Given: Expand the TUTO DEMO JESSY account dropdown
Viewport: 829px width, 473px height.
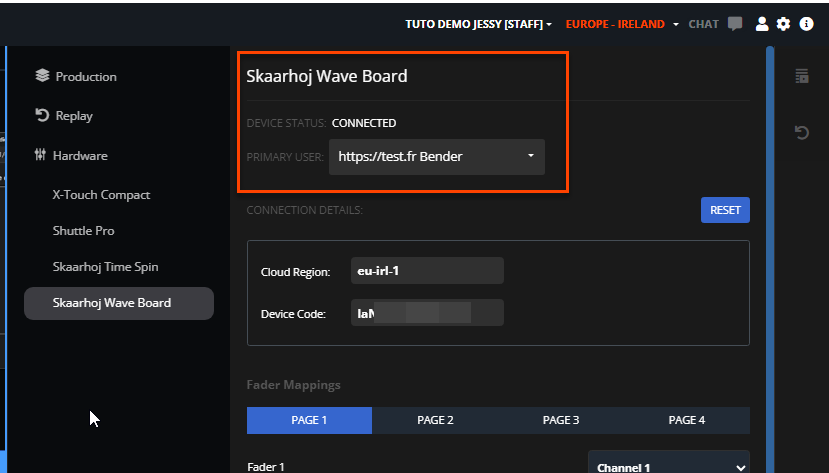Looking at the screenshot, I should pyautogui.click(x=478, y=24).
